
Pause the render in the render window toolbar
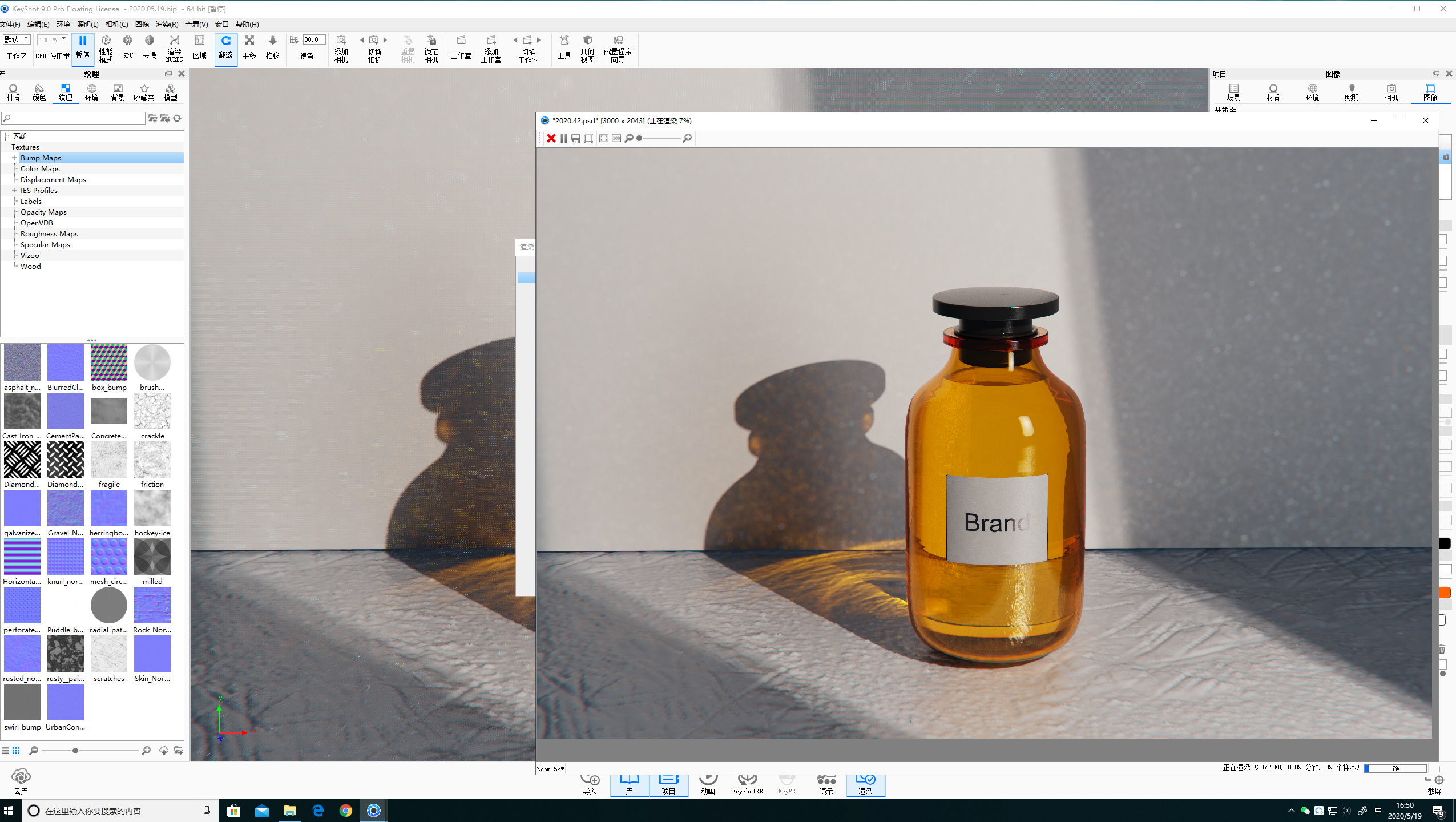(x=563, y=138)
